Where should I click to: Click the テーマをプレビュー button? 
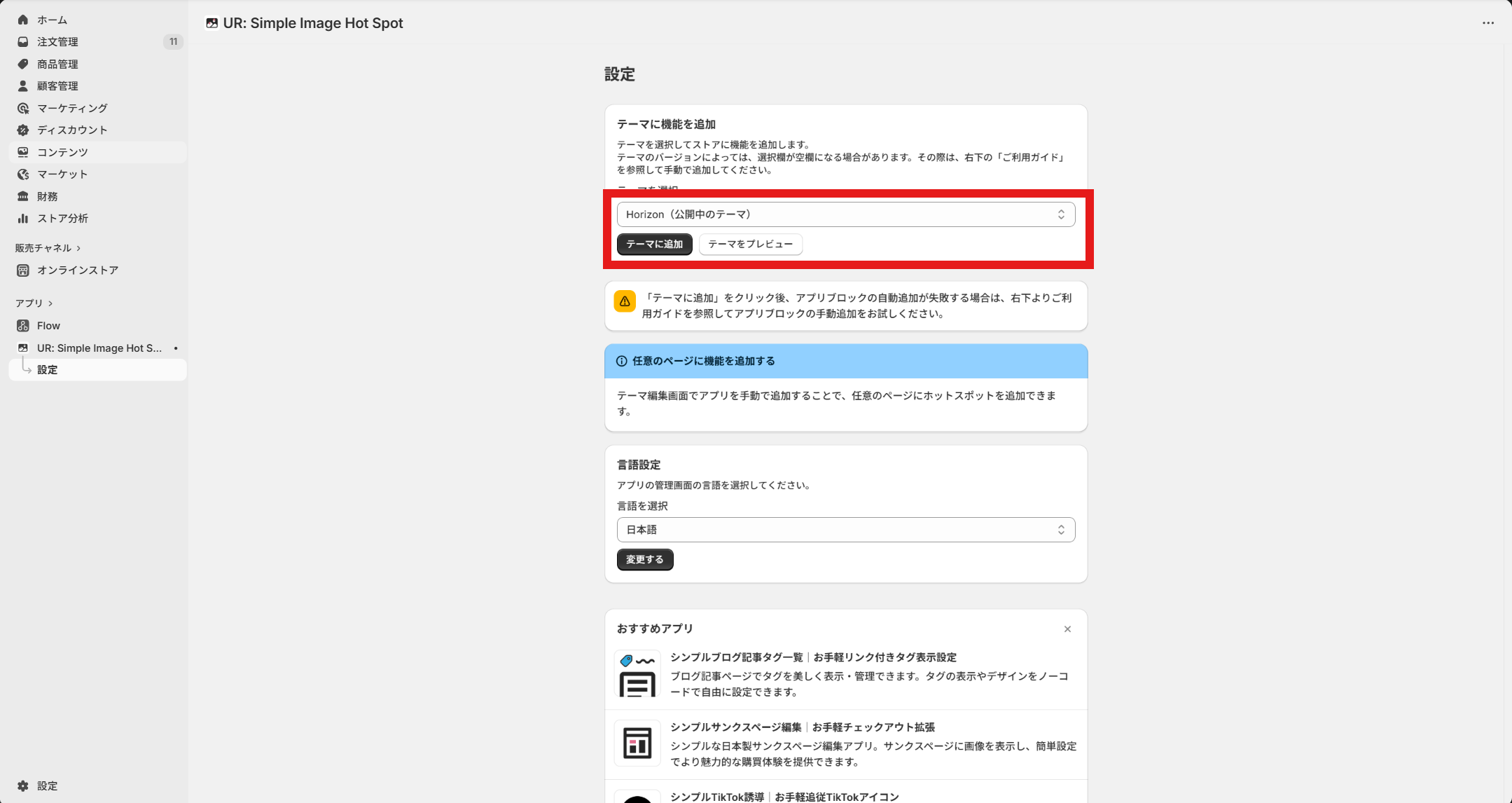749,244
